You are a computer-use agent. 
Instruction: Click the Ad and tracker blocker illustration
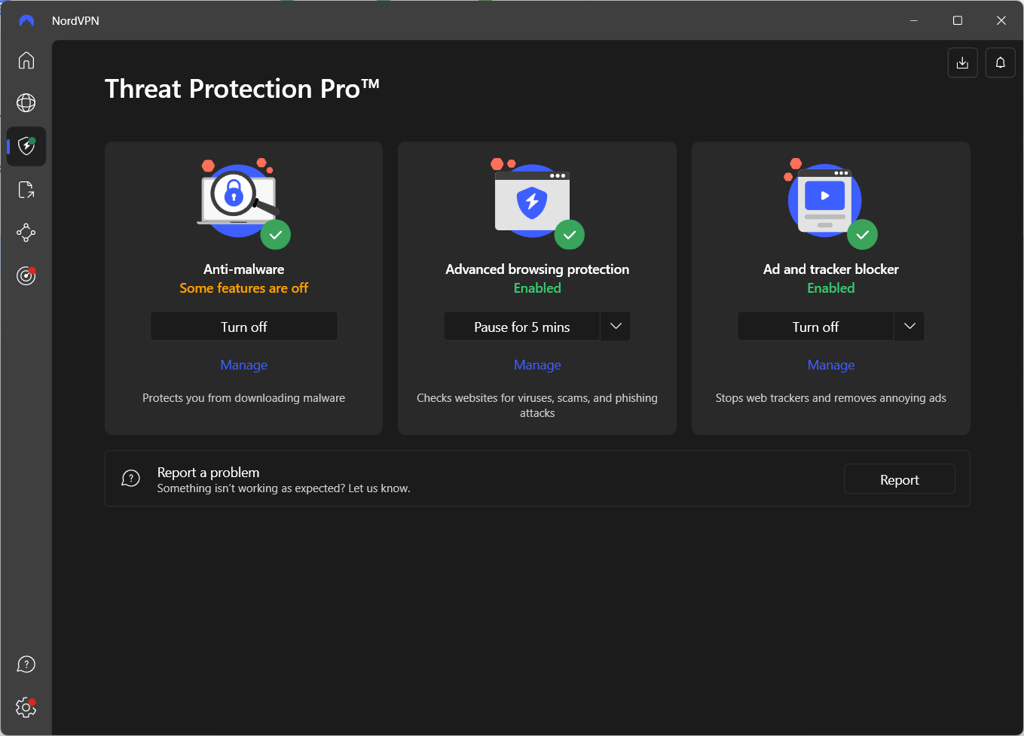point(830,203)
